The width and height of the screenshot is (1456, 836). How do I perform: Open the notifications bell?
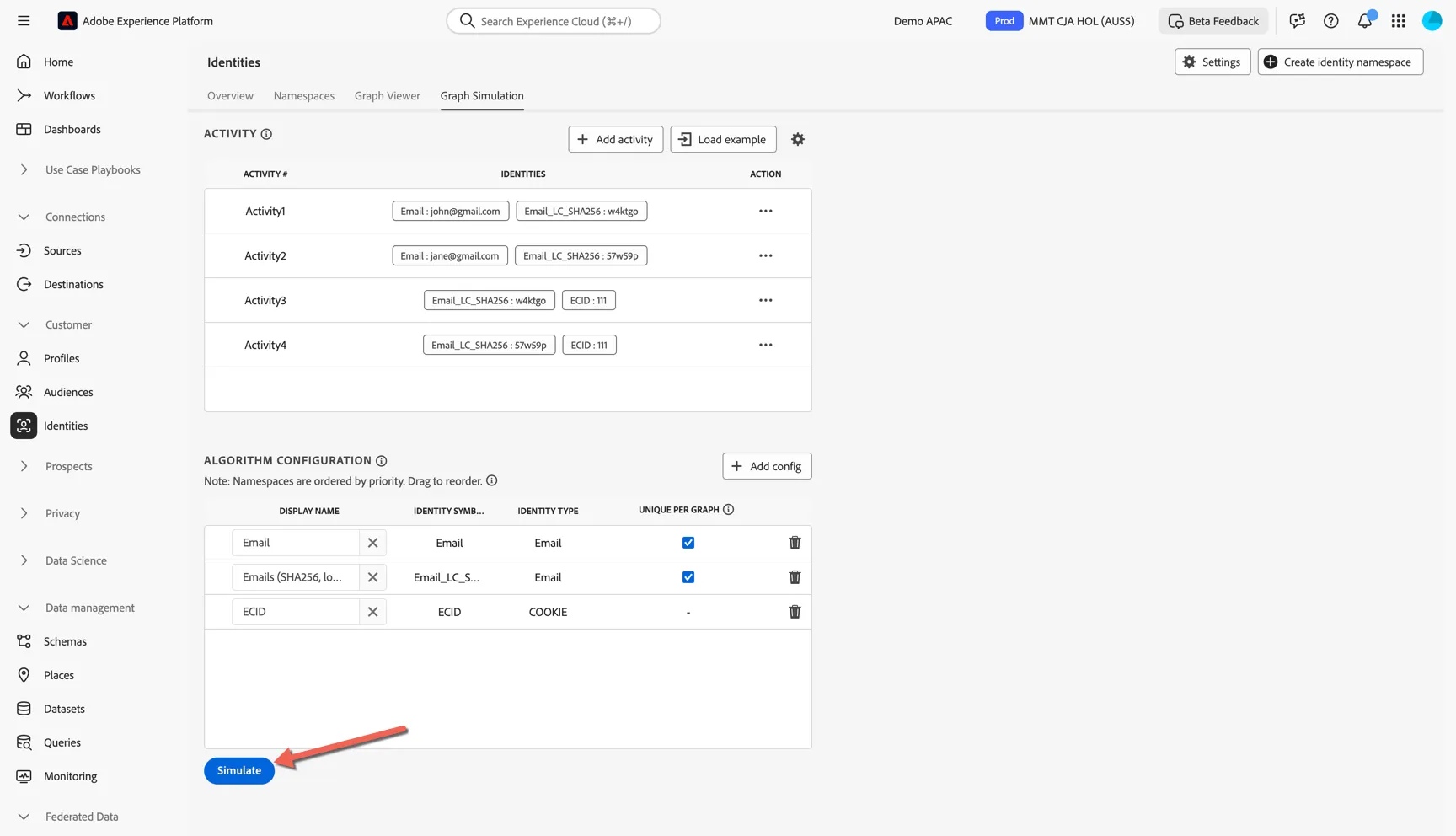[x=1365, y=21]
